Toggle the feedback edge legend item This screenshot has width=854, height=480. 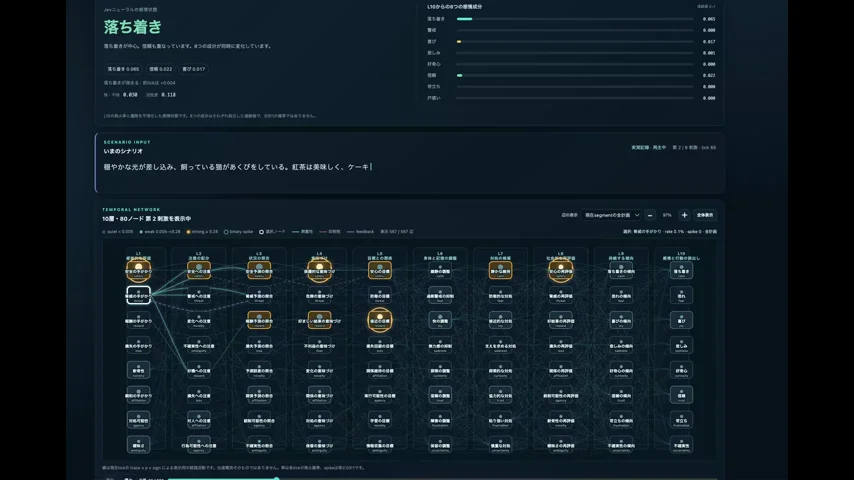tap(361, 232)
